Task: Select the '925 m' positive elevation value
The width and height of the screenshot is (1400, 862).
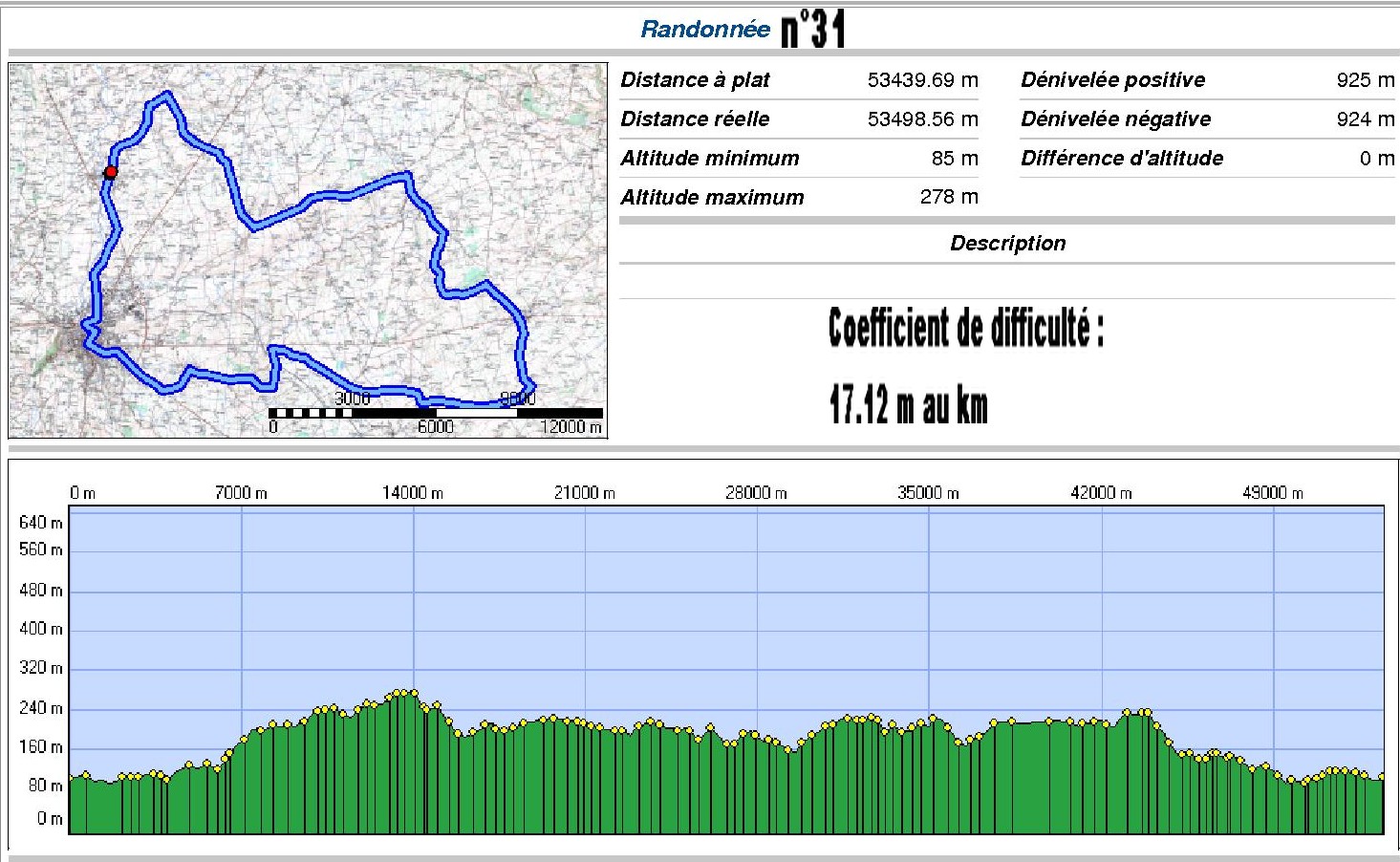Action: (x=1366, y=80)
